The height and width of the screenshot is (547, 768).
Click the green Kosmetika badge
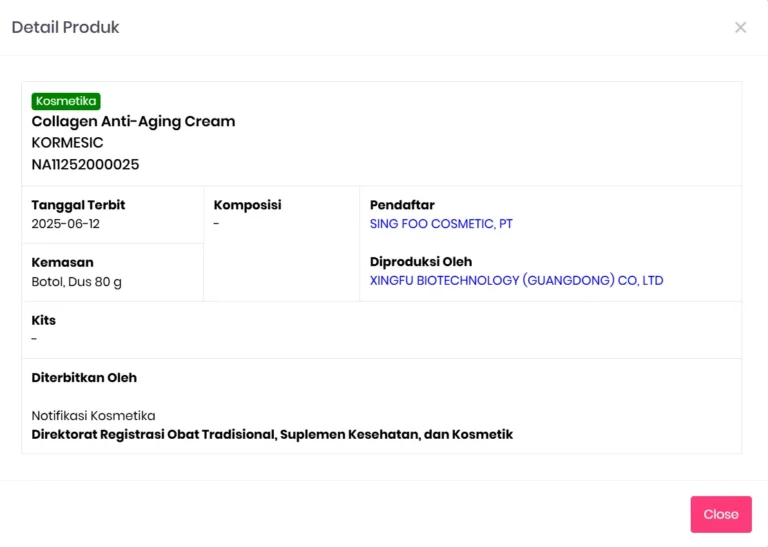(66, 101)
